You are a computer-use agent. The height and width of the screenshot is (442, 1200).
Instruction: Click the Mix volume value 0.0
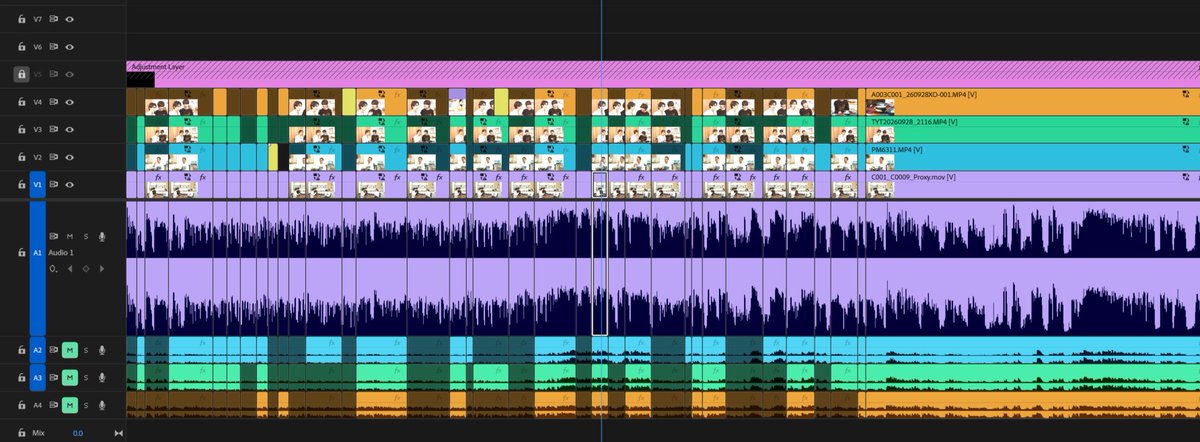coord(77,433)
